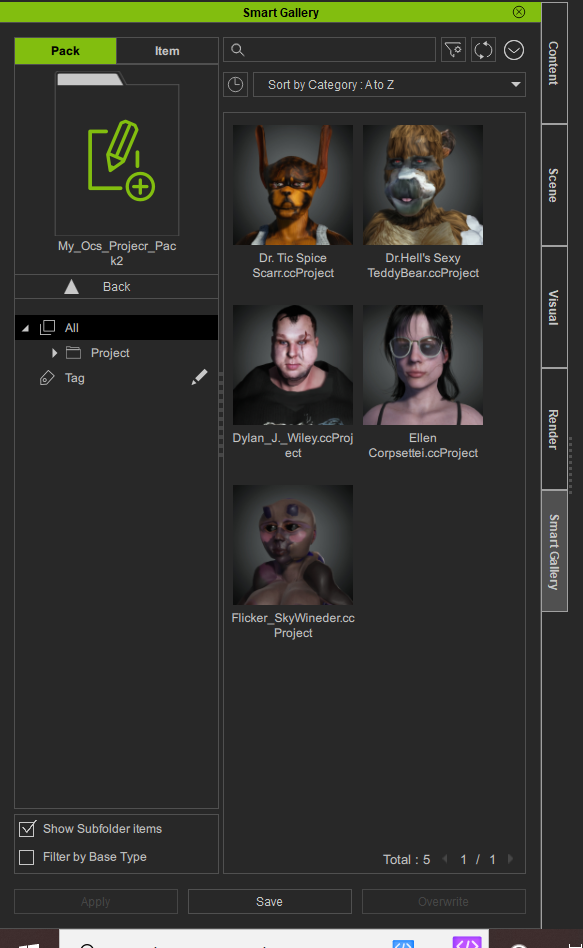
Task: Click the clock history icon
Action: [x=235, y=85]
